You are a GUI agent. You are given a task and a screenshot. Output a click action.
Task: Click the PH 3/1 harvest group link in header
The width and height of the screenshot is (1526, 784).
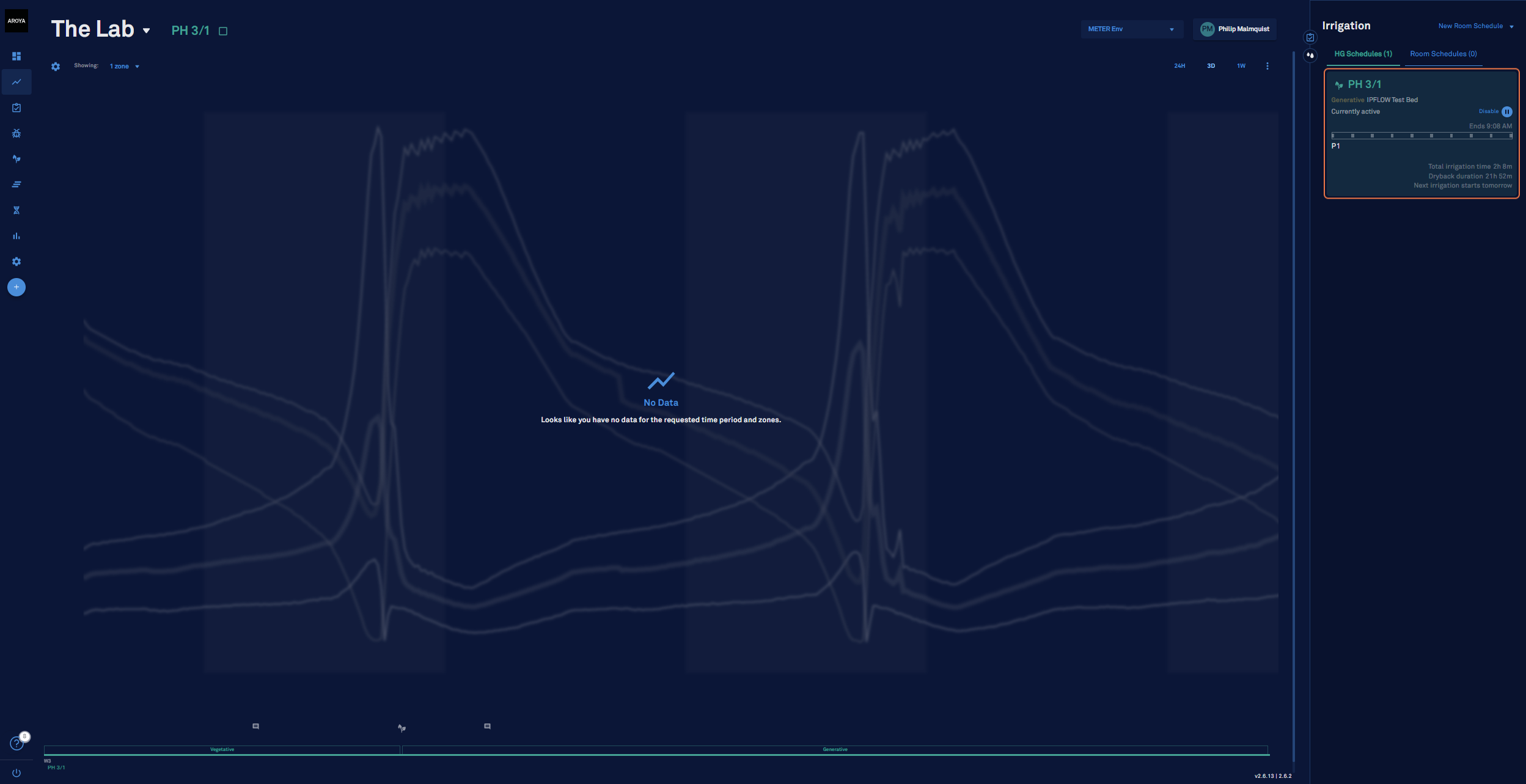coord(191,31)
